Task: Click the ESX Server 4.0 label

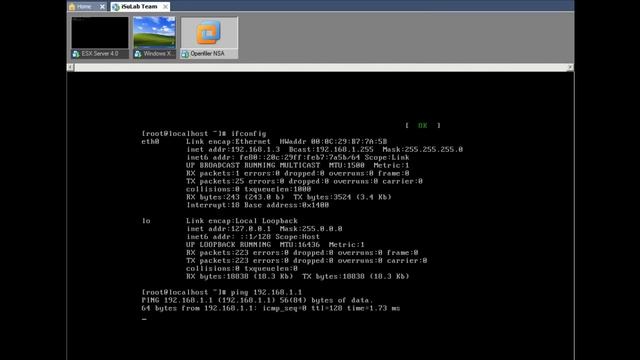Action: click(x=100, y=53)
